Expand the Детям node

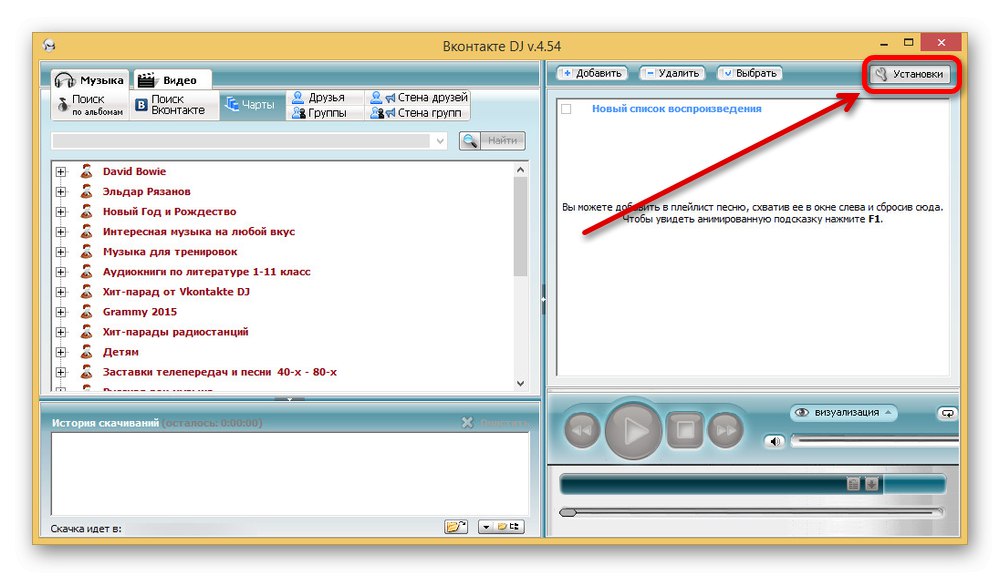pyautogui.click(x=61, y=352)
